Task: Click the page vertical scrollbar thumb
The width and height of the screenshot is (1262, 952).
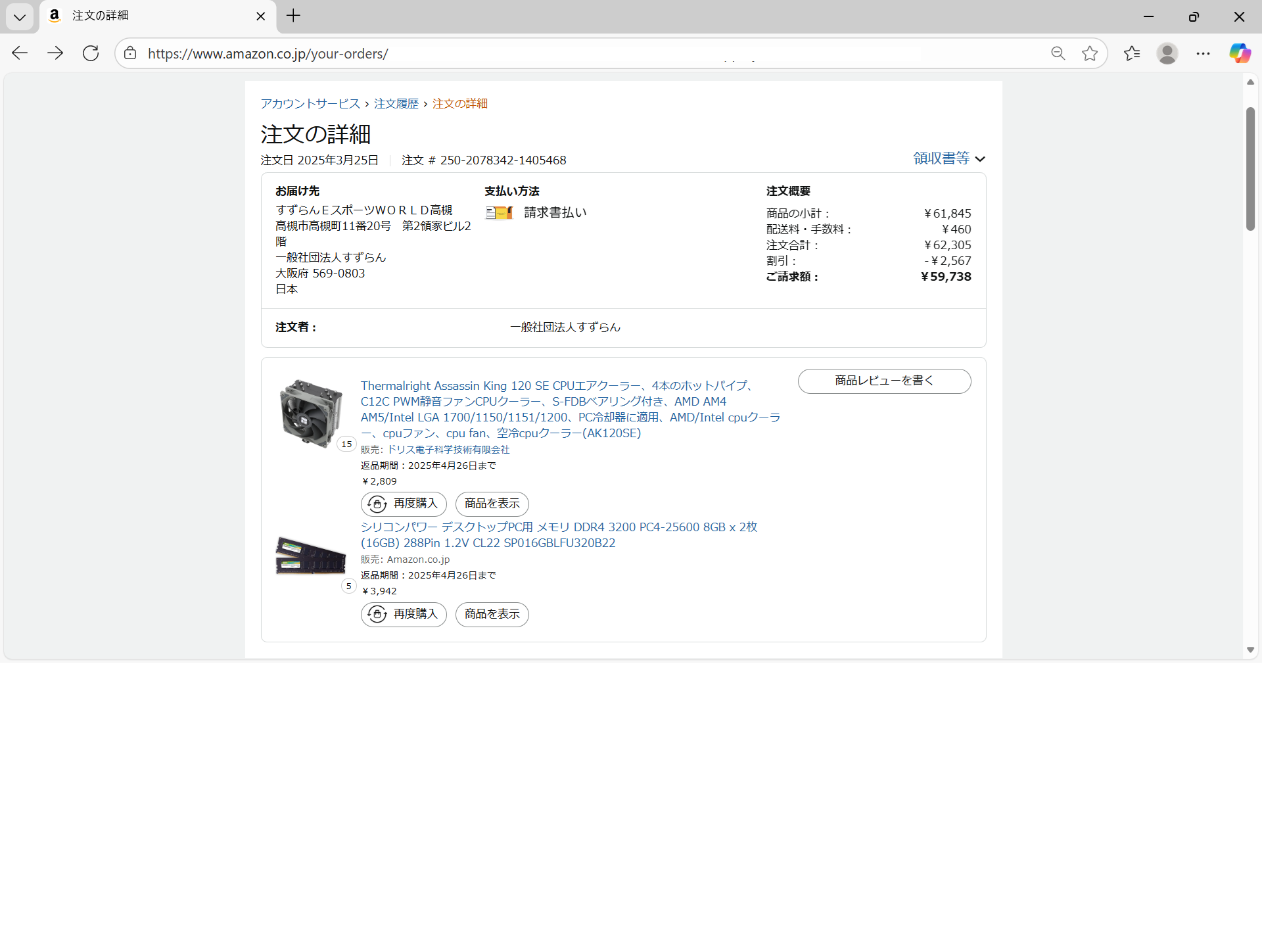Action: pos(1250,168)
